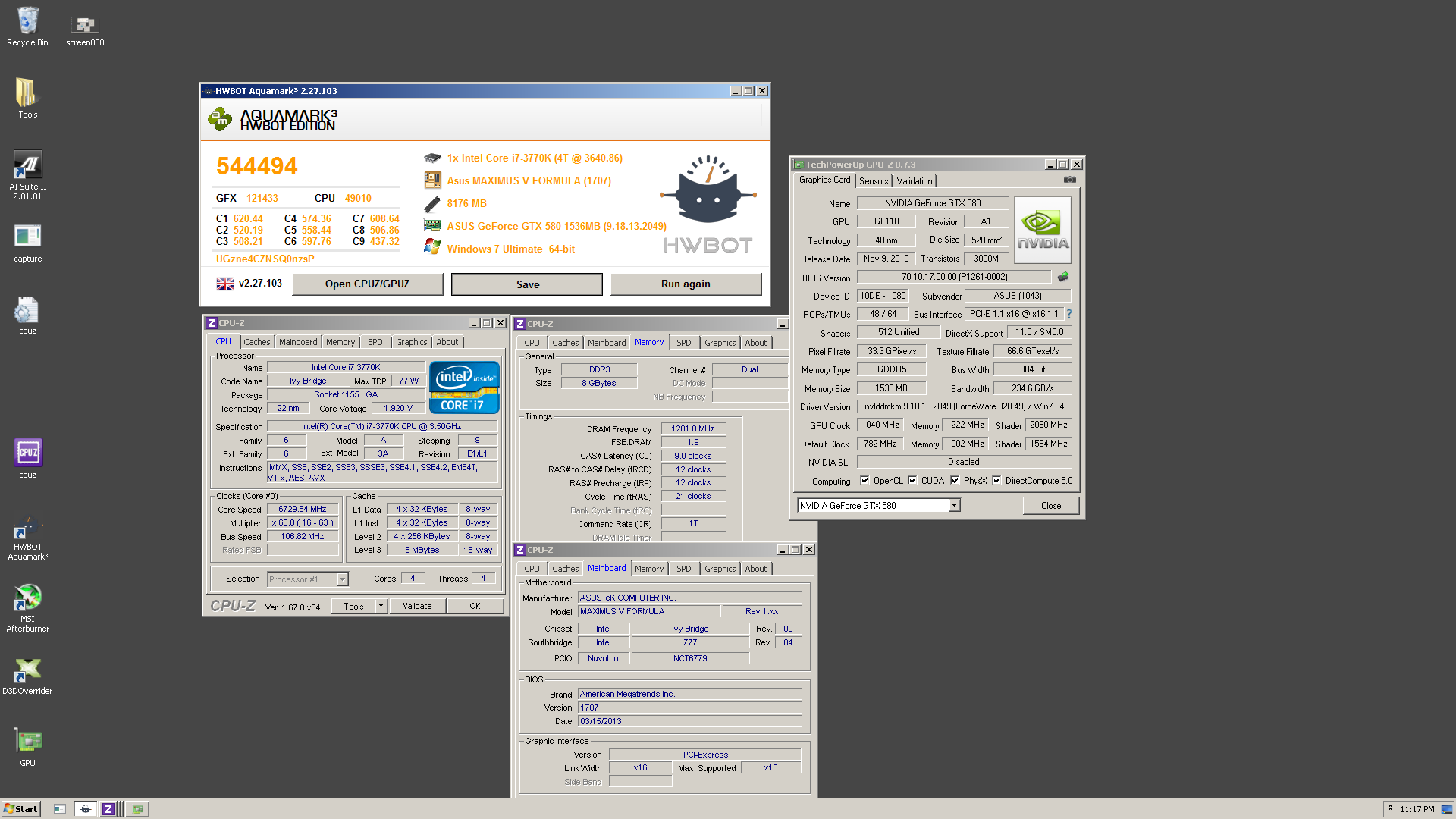Click the GPU Name field in GPU-Z
The image size is (1456, 819).
click(932, 203)
